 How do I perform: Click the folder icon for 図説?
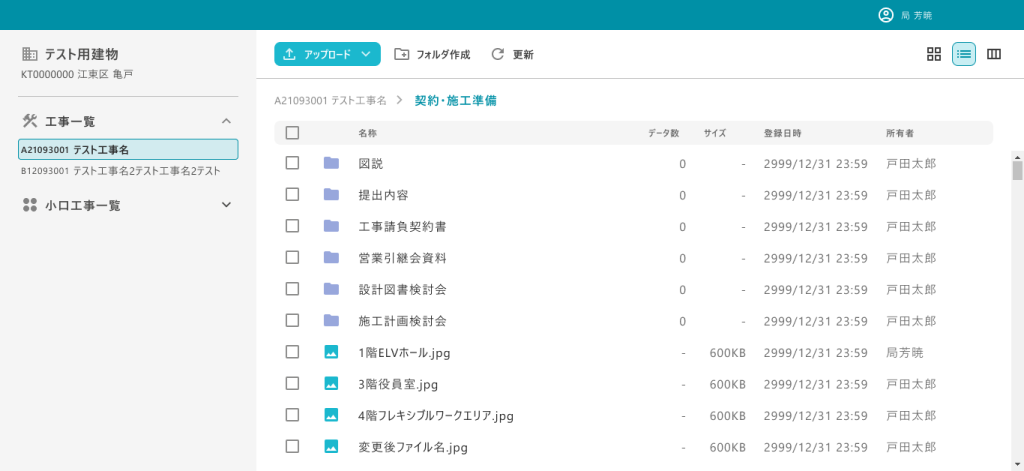[x=331, y=163]
